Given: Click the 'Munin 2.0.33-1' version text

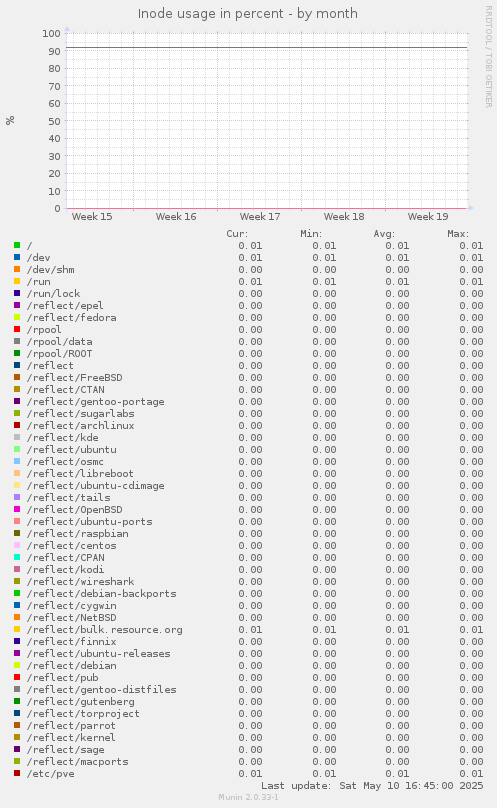Looking at the screenshot, I should [248, 797].
